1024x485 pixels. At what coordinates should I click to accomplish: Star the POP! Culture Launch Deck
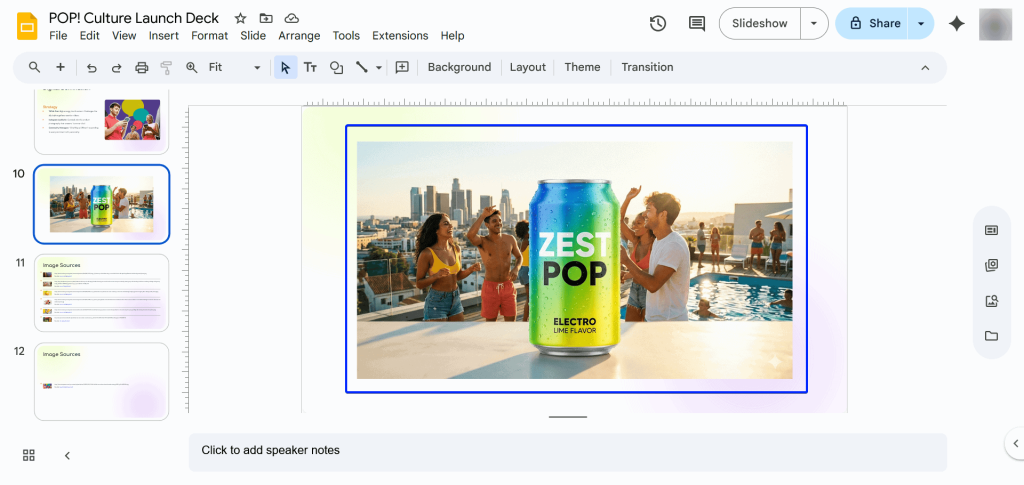tap(240, 18)
